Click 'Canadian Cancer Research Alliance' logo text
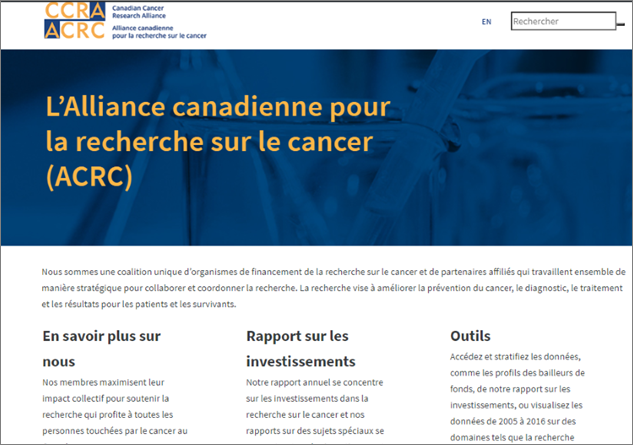The width and height of the screenshot is (633, 446). click(x=139, y=12)
